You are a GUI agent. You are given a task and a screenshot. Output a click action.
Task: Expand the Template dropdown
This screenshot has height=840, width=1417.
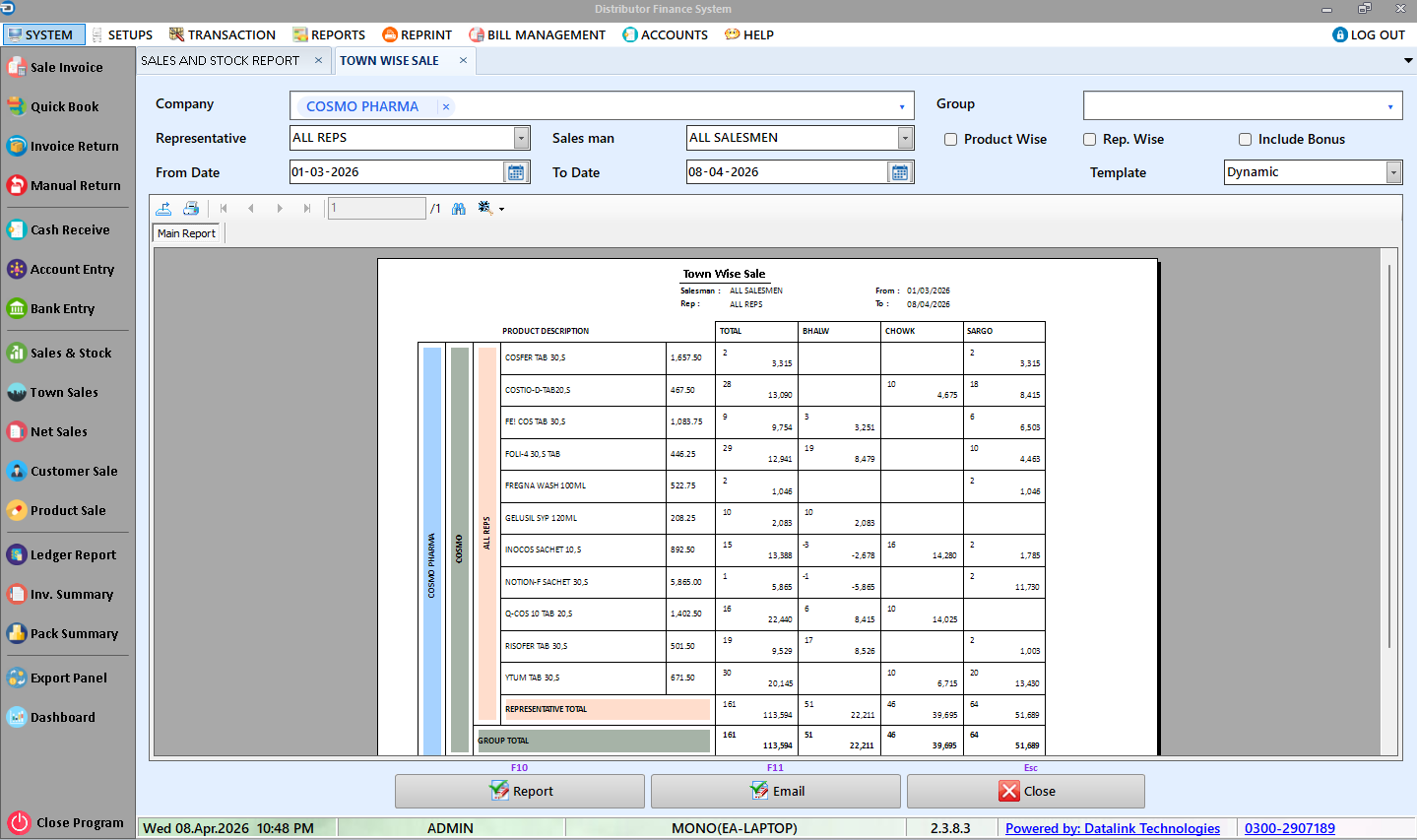[x=1393, y=172]
